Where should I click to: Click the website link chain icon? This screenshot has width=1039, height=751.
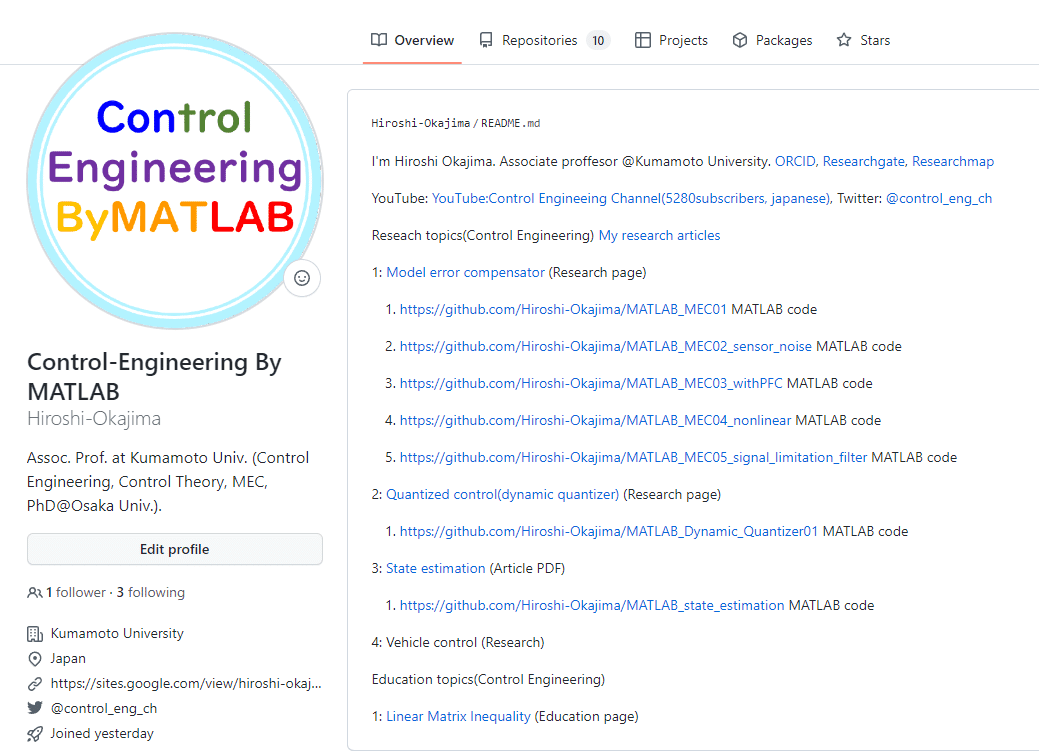pyautogui.click(x=35, y=684)
